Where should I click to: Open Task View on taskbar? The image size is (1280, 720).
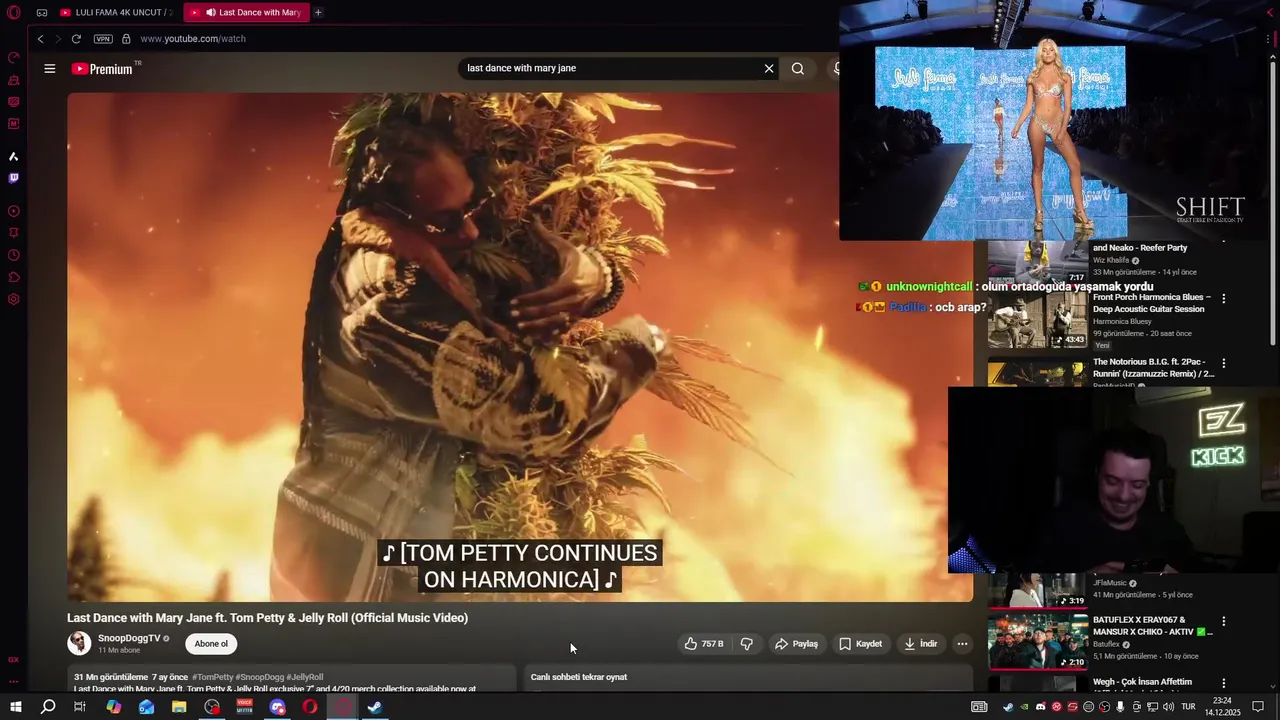click(x=80, y=707)
